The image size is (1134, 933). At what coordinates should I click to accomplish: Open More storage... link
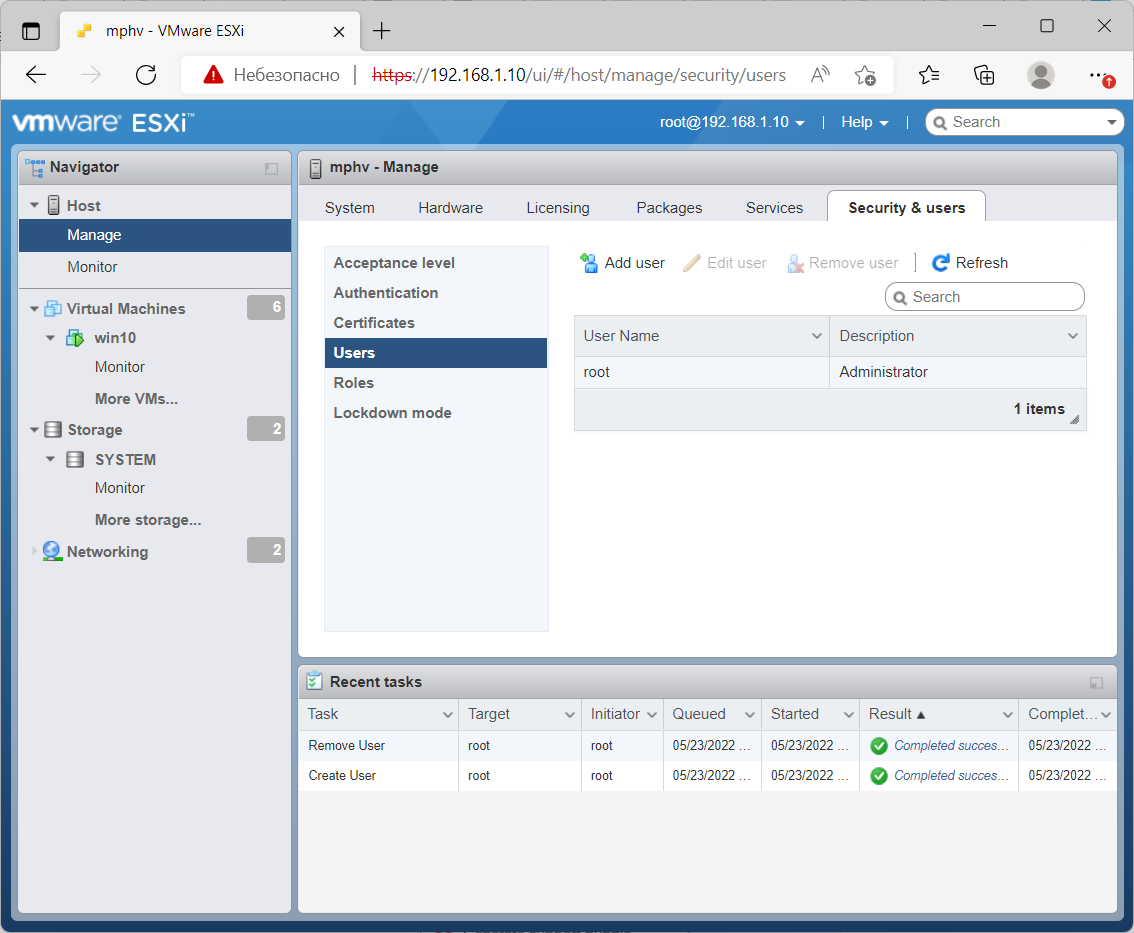click(x=148, y=520)
